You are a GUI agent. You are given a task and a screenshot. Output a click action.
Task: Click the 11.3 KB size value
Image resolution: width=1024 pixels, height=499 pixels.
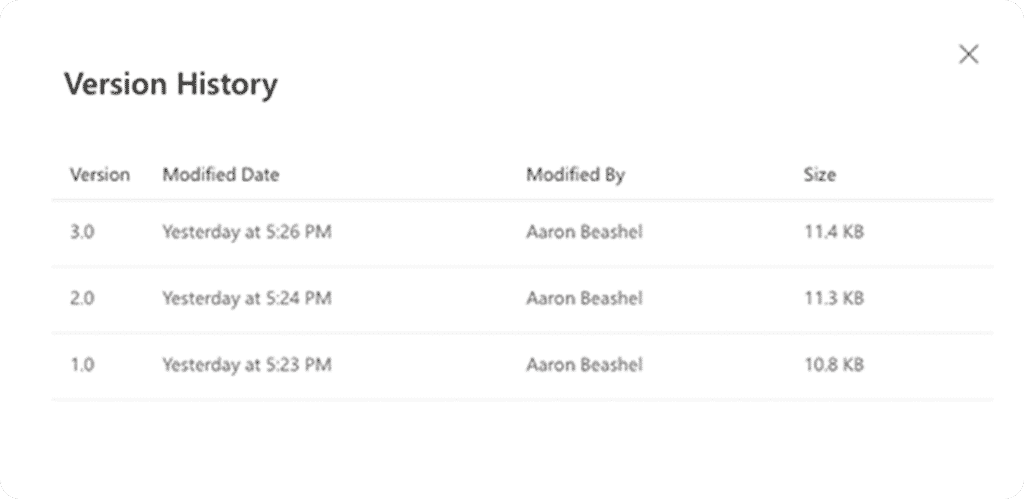pyautogui.click(x=833, y=299)
